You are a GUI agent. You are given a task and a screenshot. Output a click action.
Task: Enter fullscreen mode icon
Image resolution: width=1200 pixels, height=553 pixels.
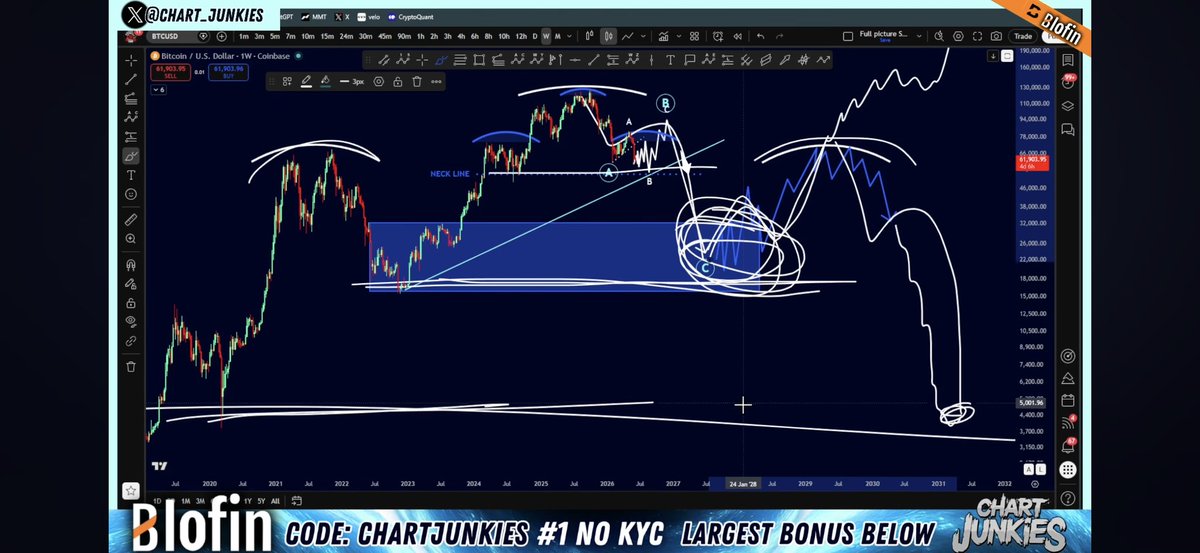[977, 36]
